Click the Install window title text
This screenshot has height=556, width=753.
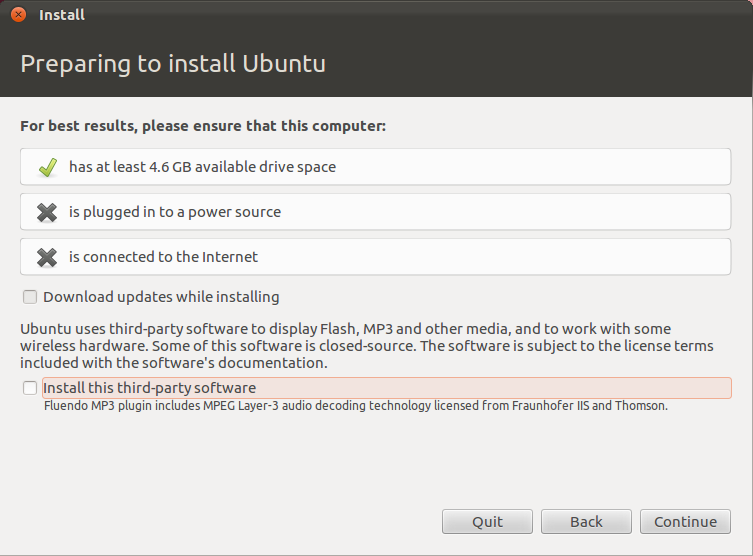click(61, 15)
